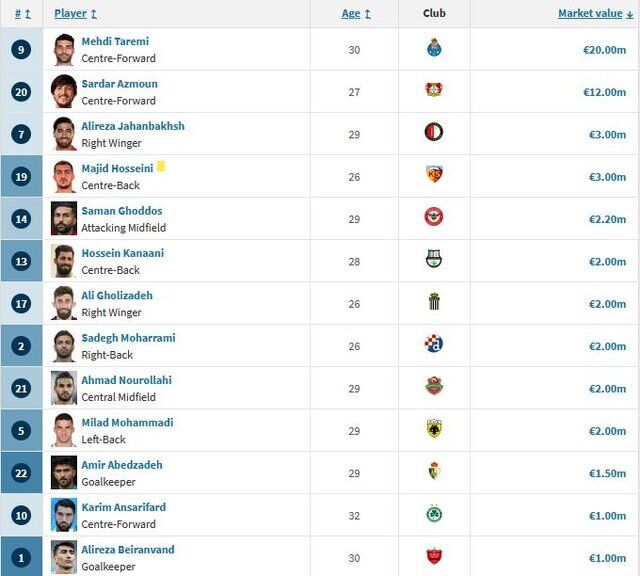Click shirt number 22 badge for Abedzadeh
The width and height of the screenshot is (640, 576).
tap(22, 472)
